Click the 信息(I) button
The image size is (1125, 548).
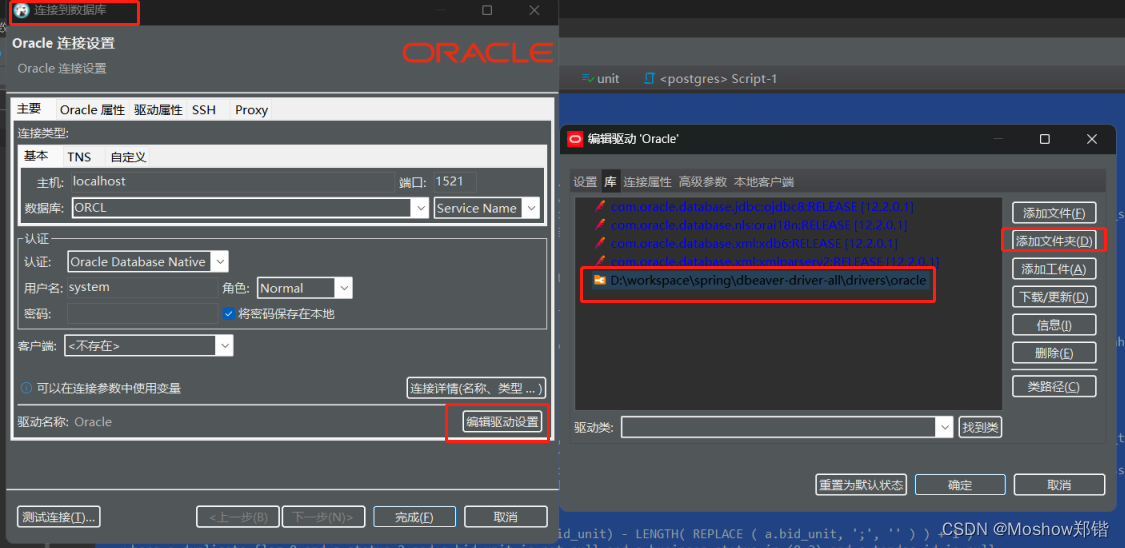pyautogui.click(x=1054, y=325)
